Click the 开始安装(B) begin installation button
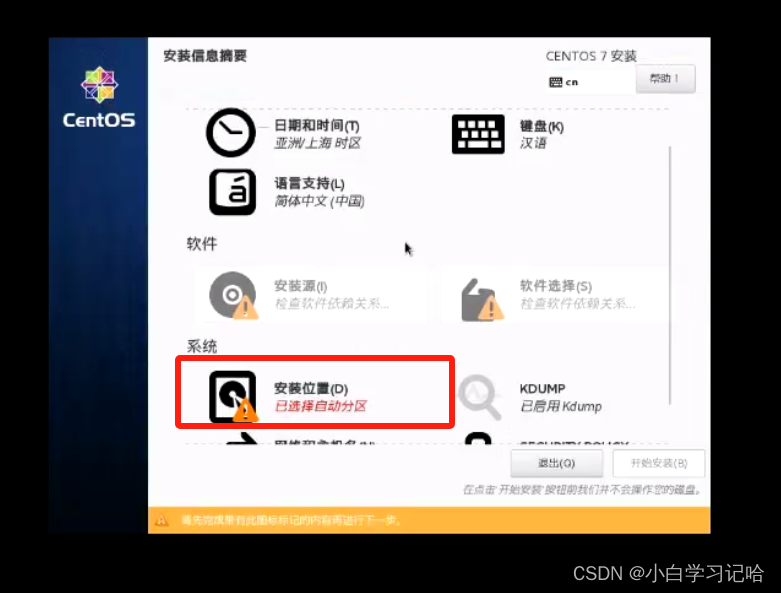The width and height of the screenshot is (781, 593). [659, 464]
